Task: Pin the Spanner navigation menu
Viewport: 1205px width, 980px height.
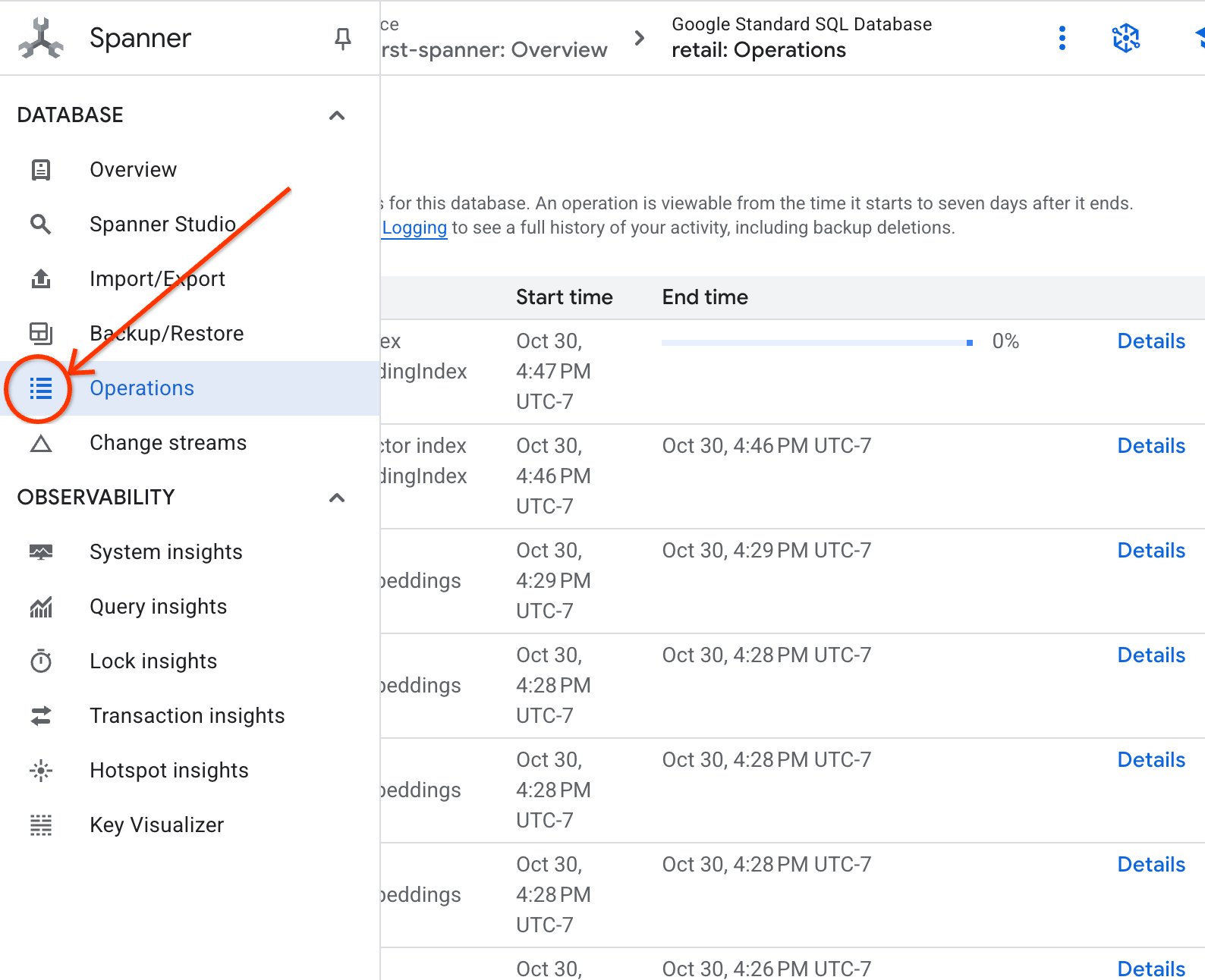Action: pyautogui.click(x=343, y=38)
